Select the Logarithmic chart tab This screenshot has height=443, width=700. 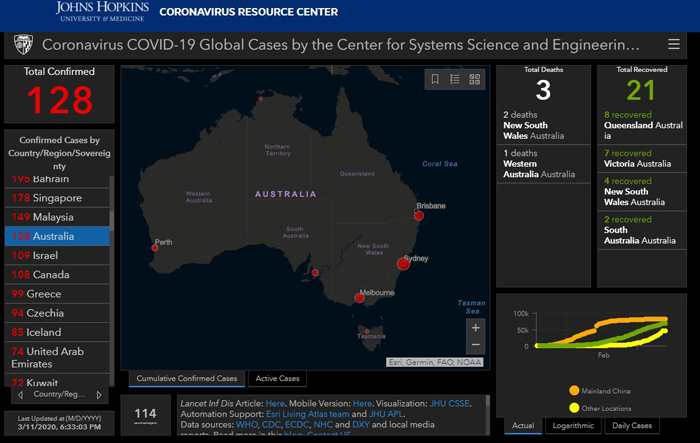click(x=573, y=426)
